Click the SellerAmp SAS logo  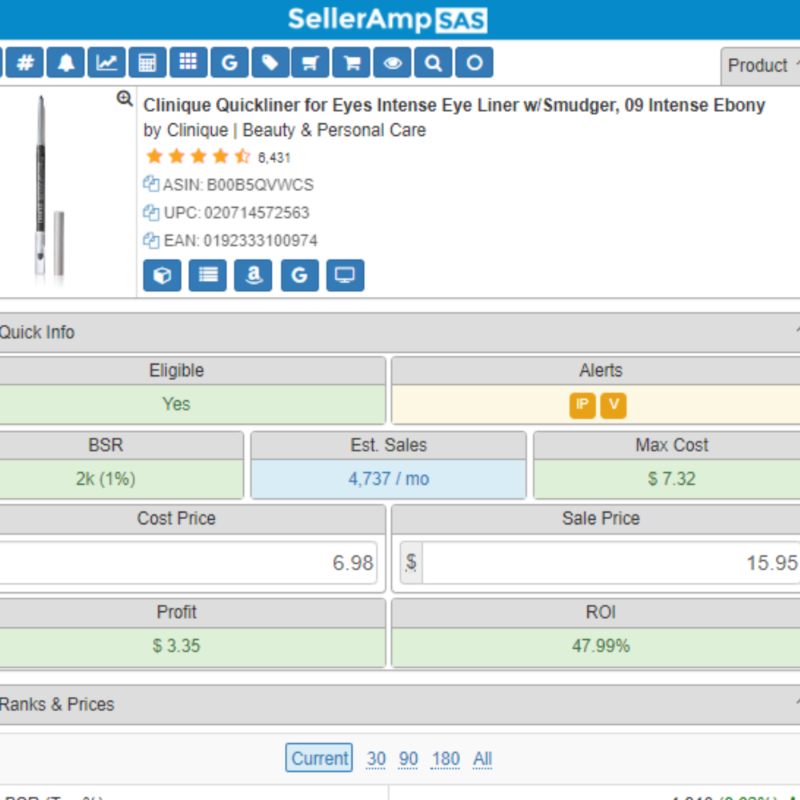tap(388, 19)
